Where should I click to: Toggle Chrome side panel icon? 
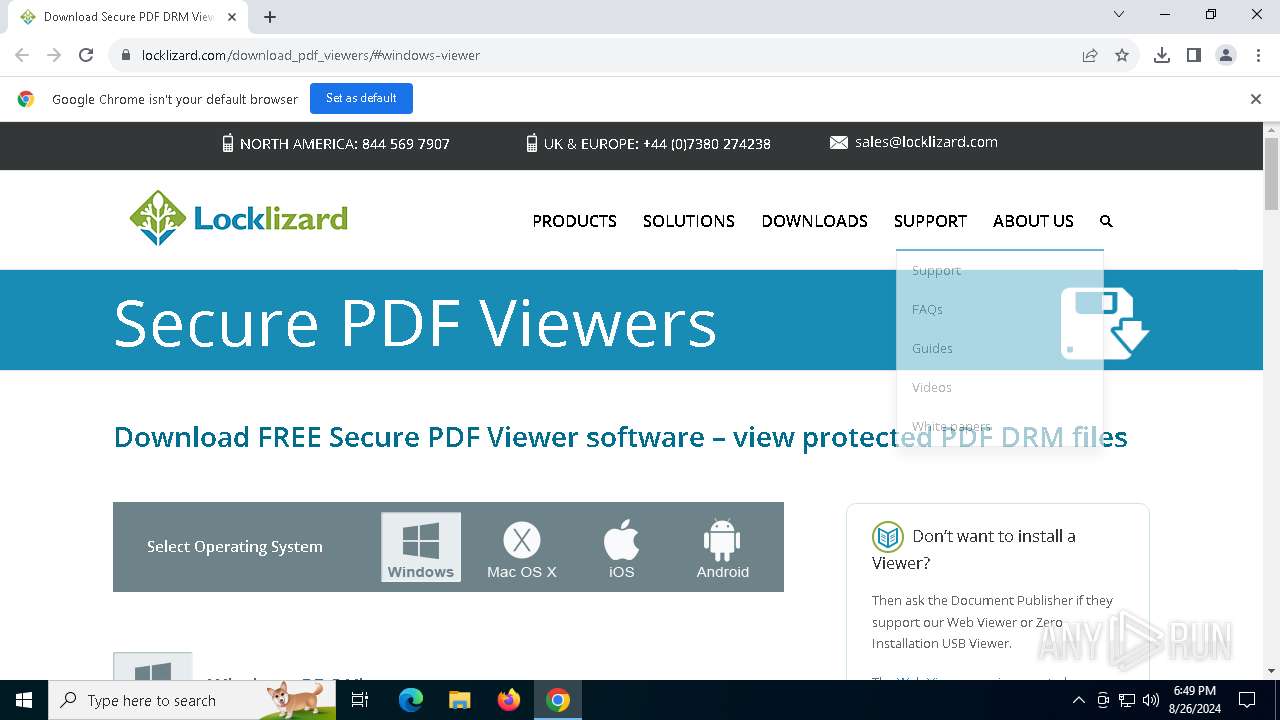click(1194, 55)
